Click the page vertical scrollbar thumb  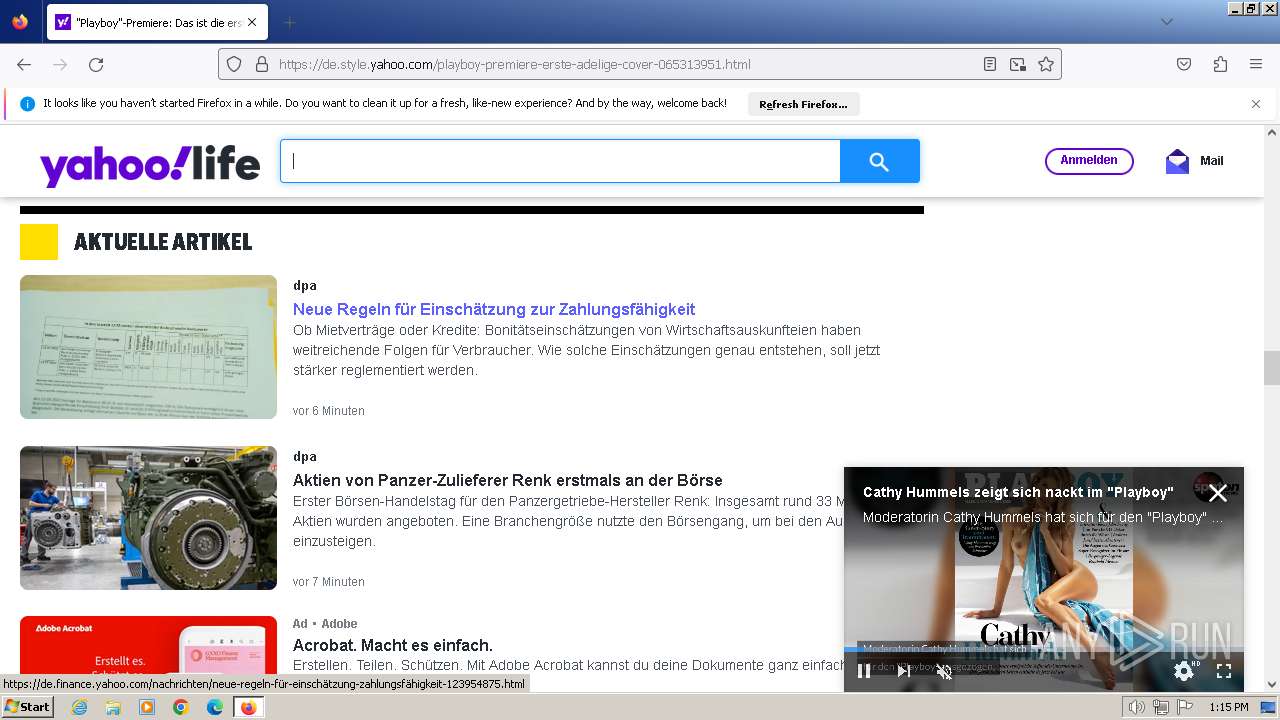click(1272, 368)
